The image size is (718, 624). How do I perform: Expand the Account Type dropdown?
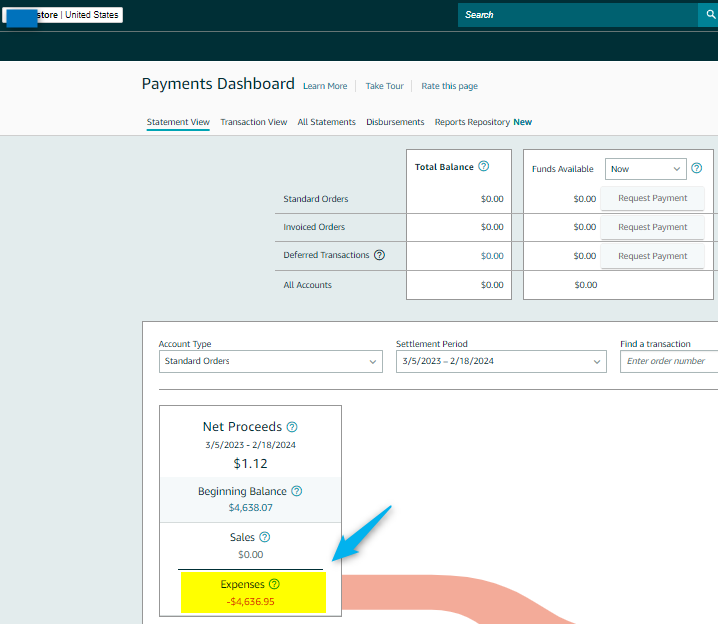coord(270,361)
